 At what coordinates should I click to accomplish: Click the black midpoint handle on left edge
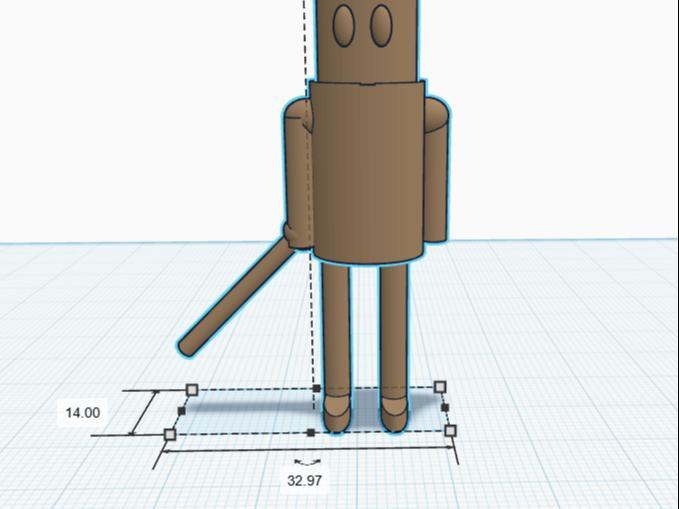pos(181,411)
